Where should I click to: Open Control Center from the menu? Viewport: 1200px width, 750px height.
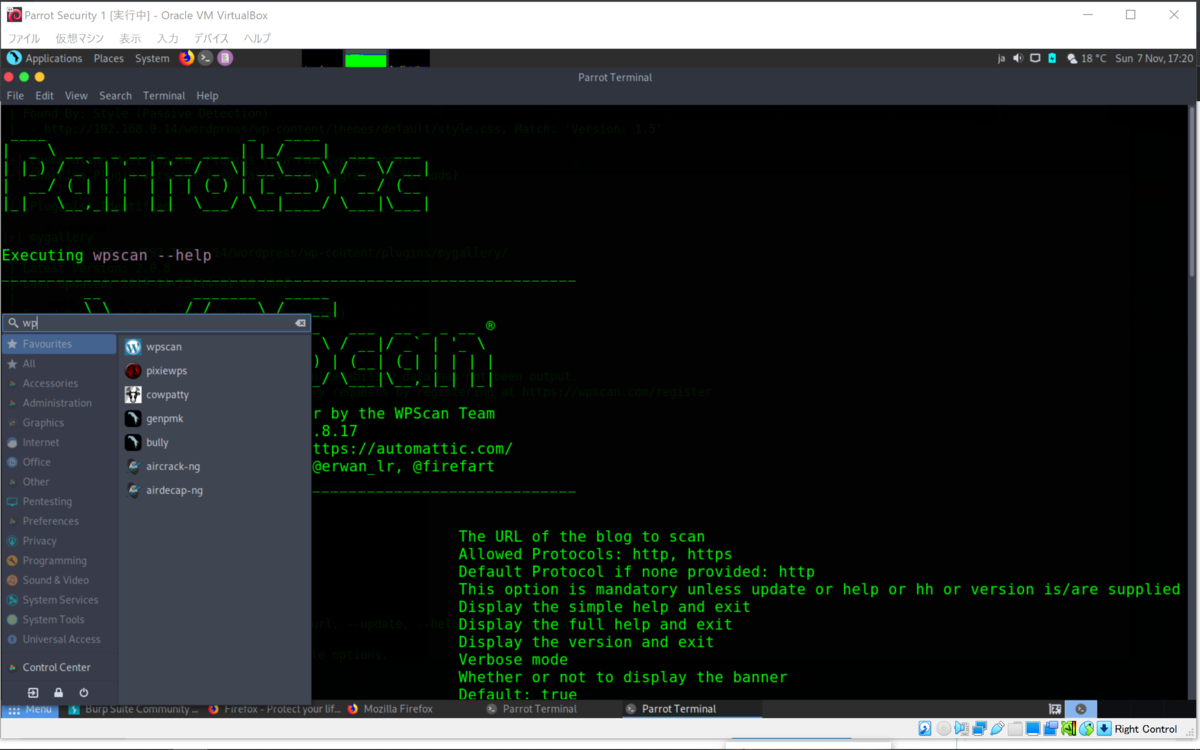pos(59,667)
